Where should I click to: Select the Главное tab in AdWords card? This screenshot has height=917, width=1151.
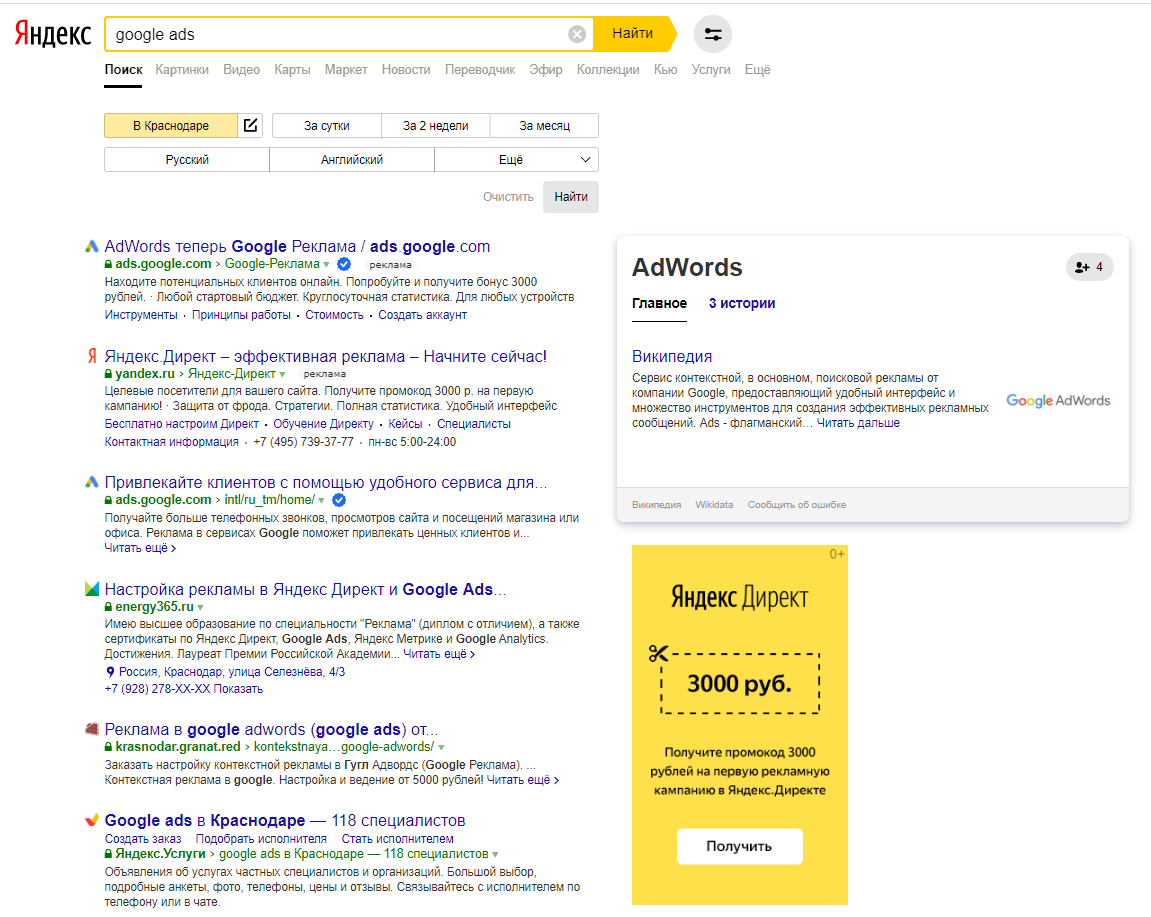click(x=659, y=303)
